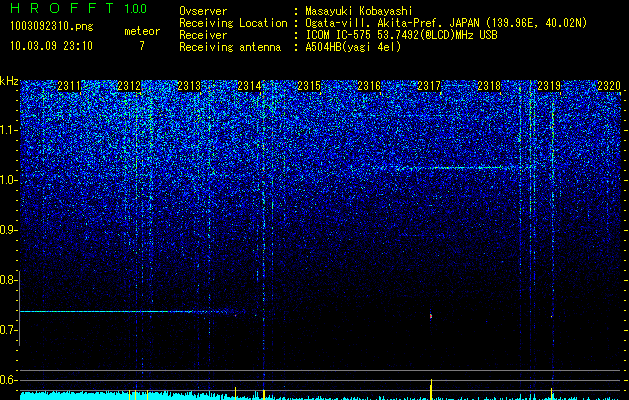The image size is (629, 400).
Task: Click the 2314 time marker
Action: coord(249,86)
